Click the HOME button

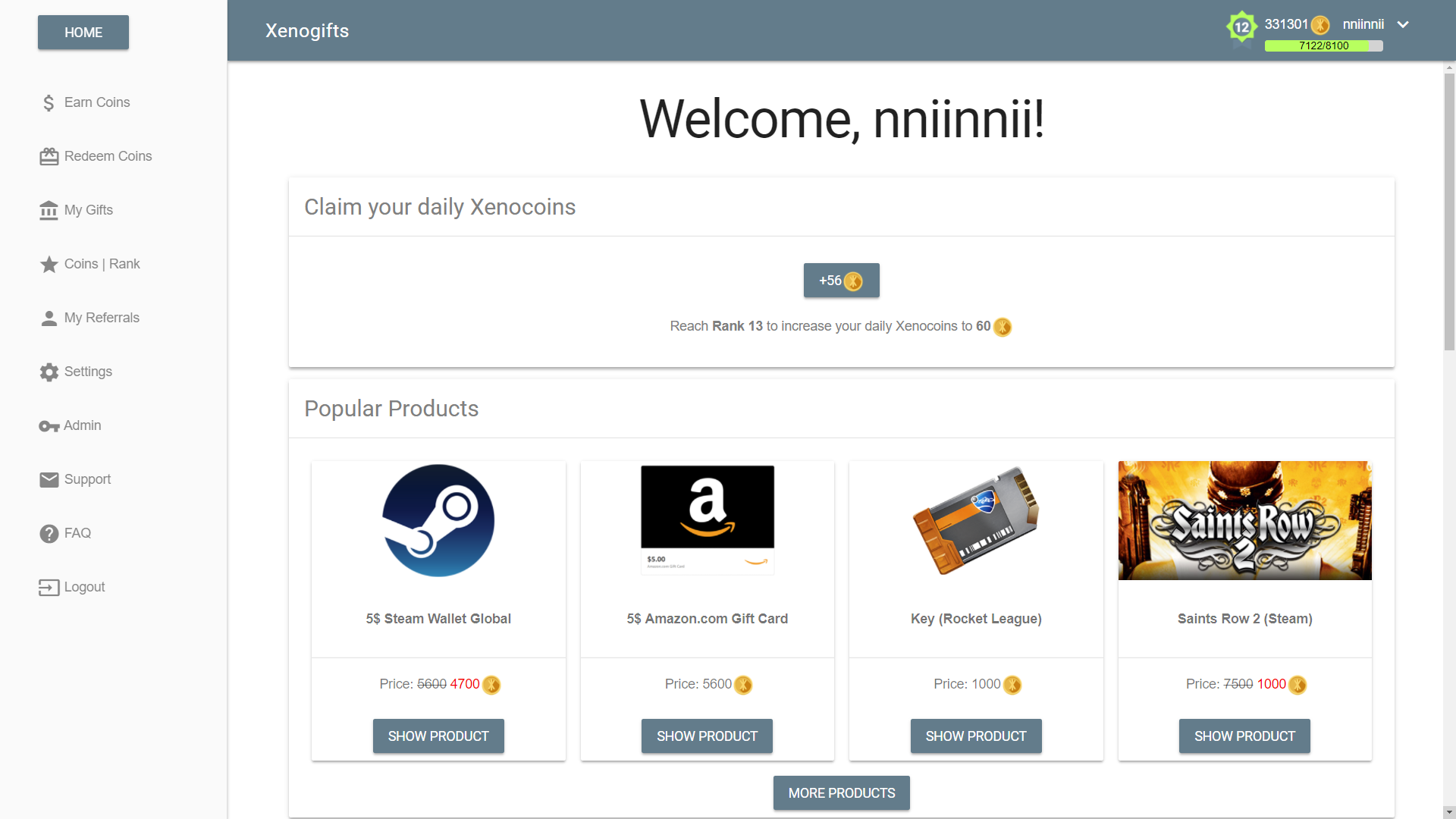[x=83, y=33]
